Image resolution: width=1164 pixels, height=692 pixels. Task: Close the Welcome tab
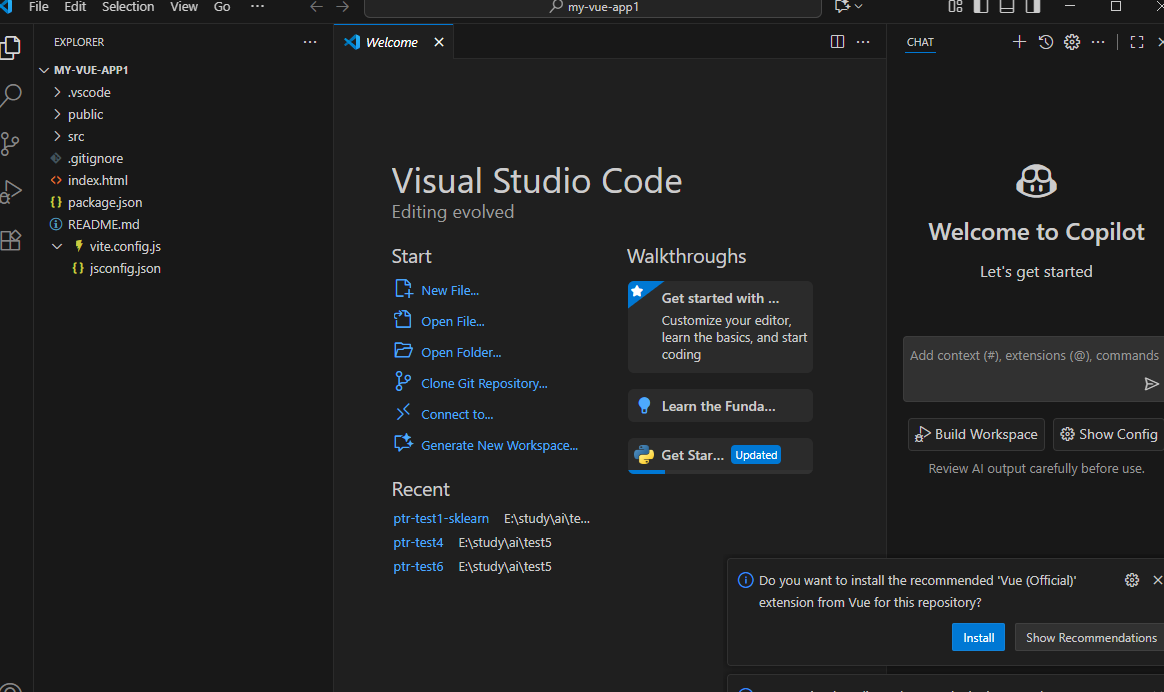point(439,42)
